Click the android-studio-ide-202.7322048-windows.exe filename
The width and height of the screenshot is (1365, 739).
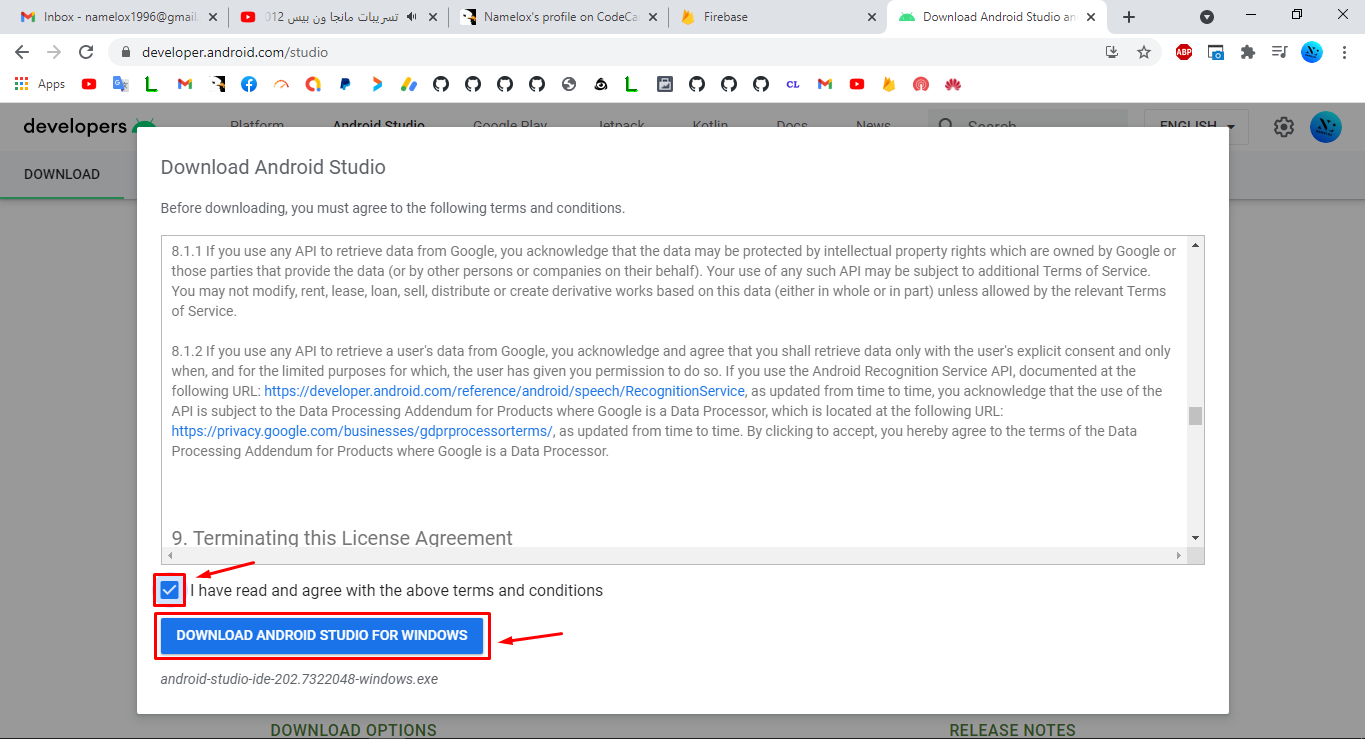pos(299,679)
